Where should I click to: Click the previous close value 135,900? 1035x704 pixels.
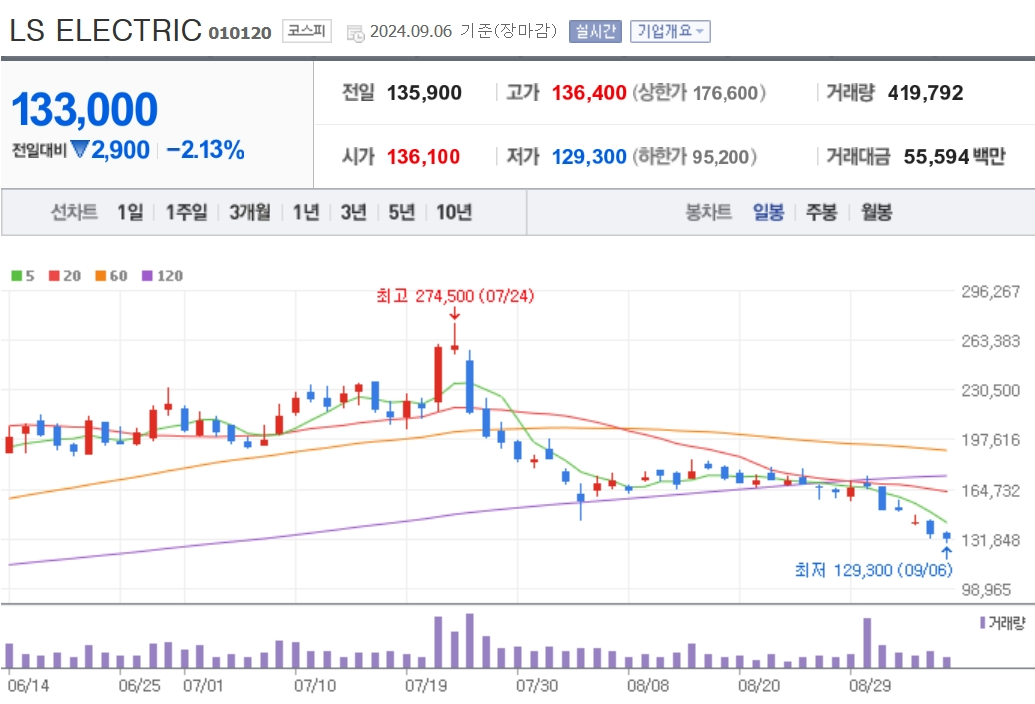pyautogui.click(x=424, y=92)
